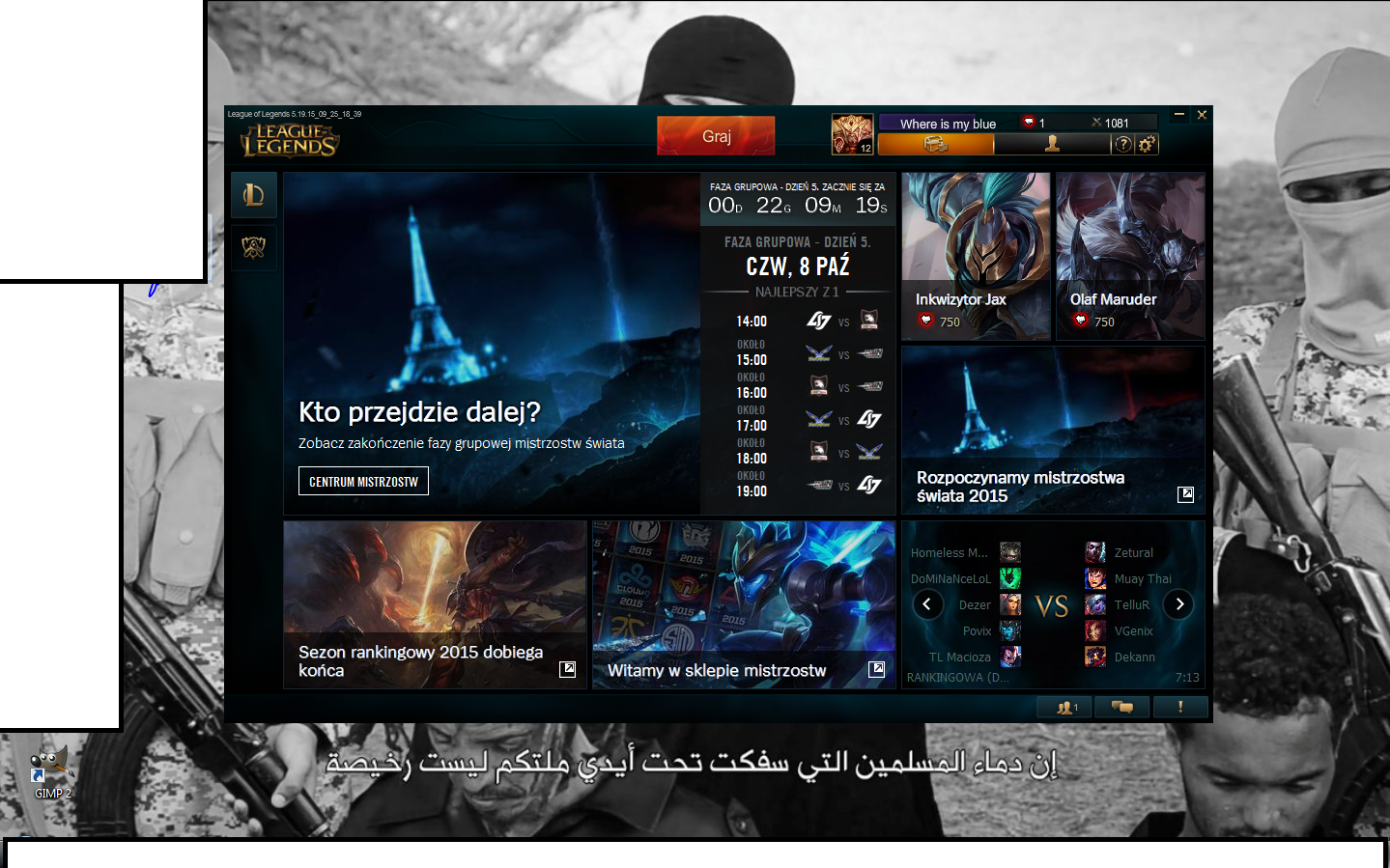The height and width of the screenshot is (868, 1390).
Task: Open the settings gears icon
Action: [1147, 144]
